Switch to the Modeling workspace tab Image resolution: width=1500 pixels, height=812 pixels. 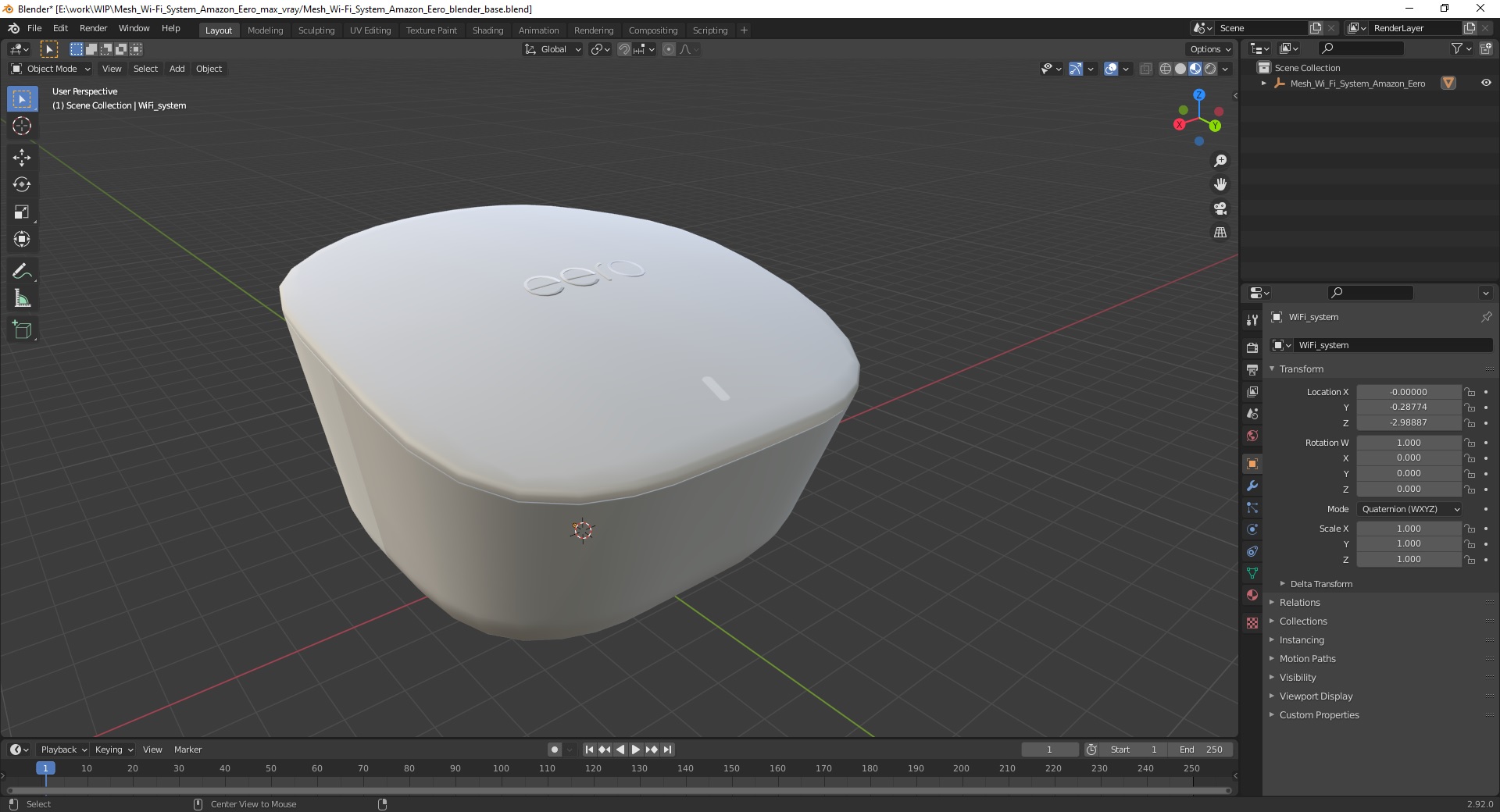point(265,30)
